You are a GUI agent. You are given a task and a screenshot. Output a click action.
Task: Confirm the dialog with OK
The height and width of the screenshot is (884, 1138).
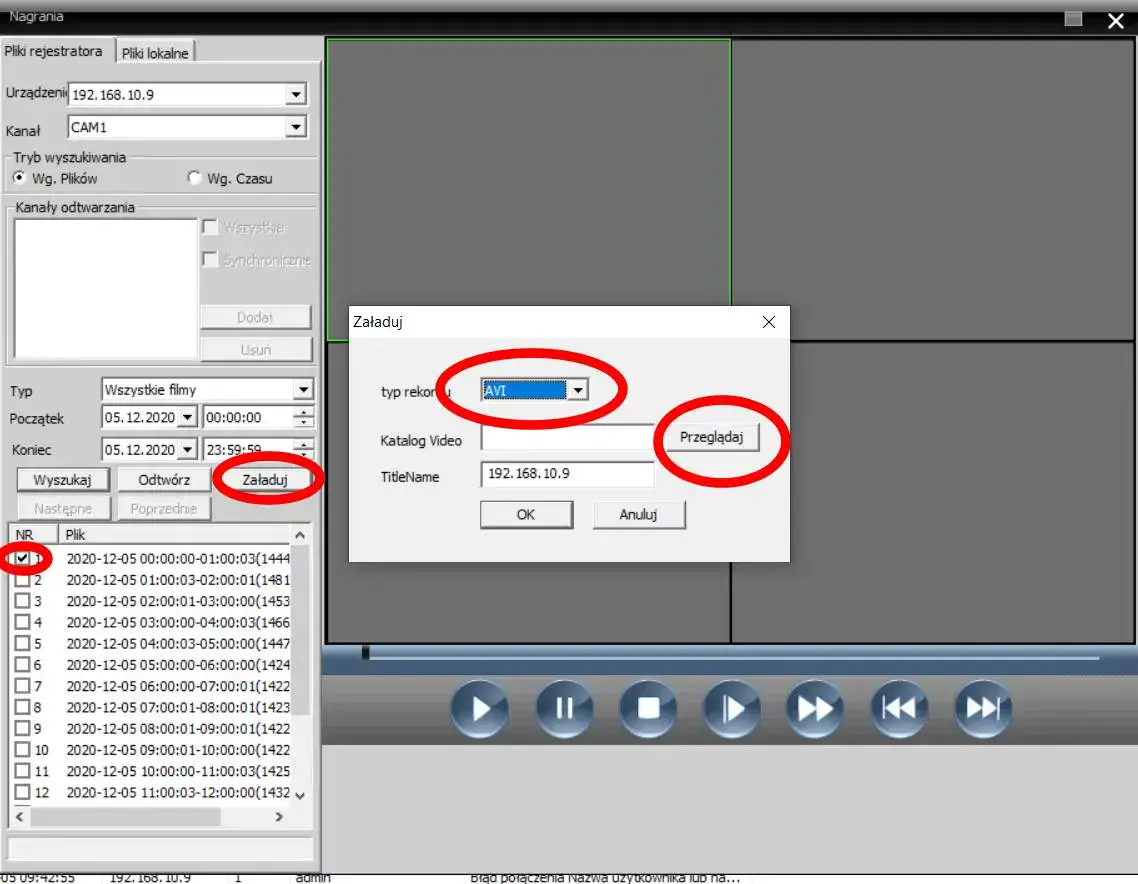526,515
